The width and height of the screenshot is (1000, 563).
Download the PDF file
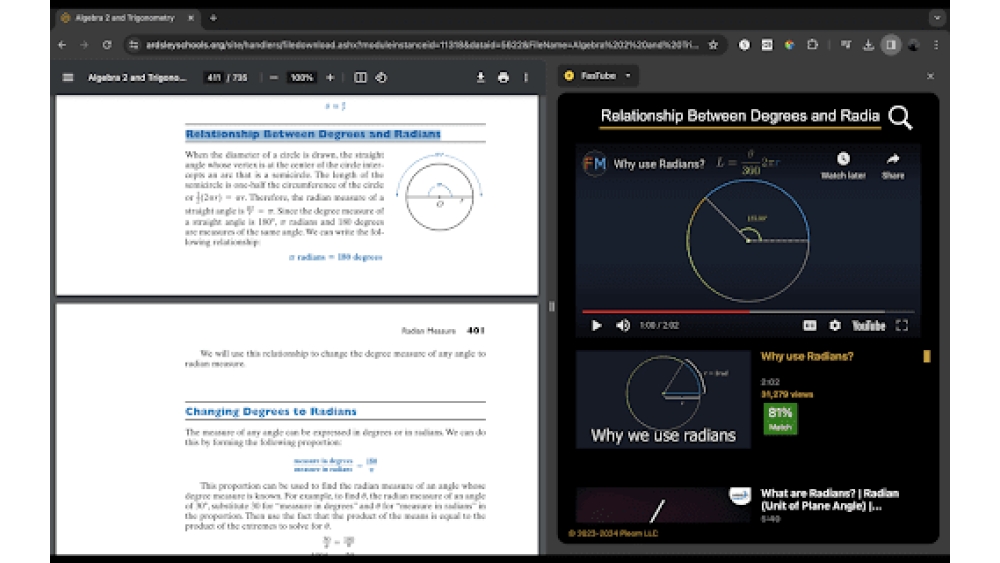click(x=481, y=77)
